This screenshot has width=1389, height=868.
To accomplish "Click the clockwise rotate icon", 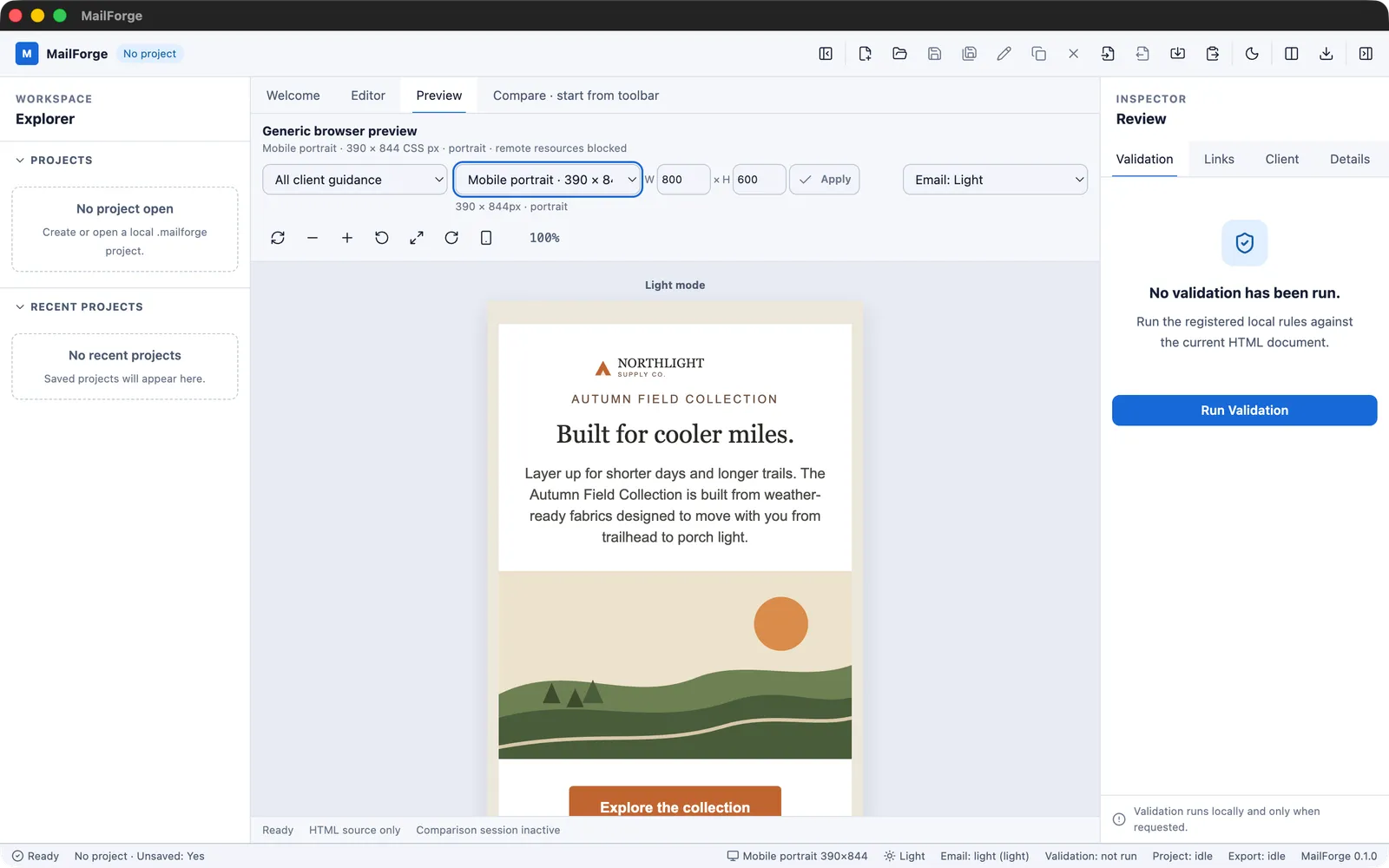I will (451, 238).
